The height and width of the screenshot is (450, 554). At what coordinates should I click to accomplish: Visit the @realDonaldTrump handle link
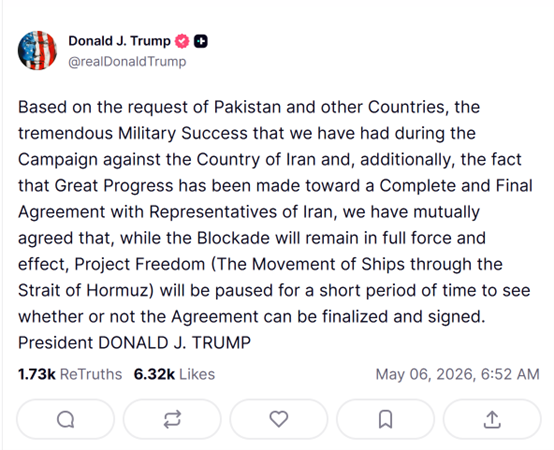click(127, 61)
